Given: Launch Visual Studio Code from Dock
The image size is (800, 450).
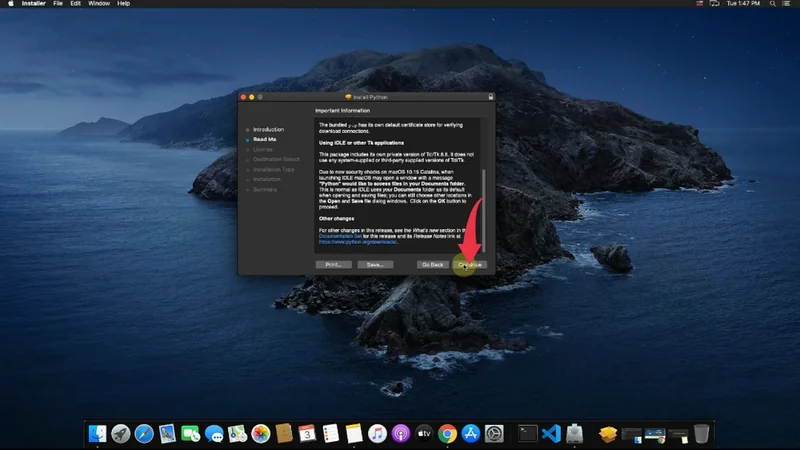Looking at the screenshot, I should 550,434.
